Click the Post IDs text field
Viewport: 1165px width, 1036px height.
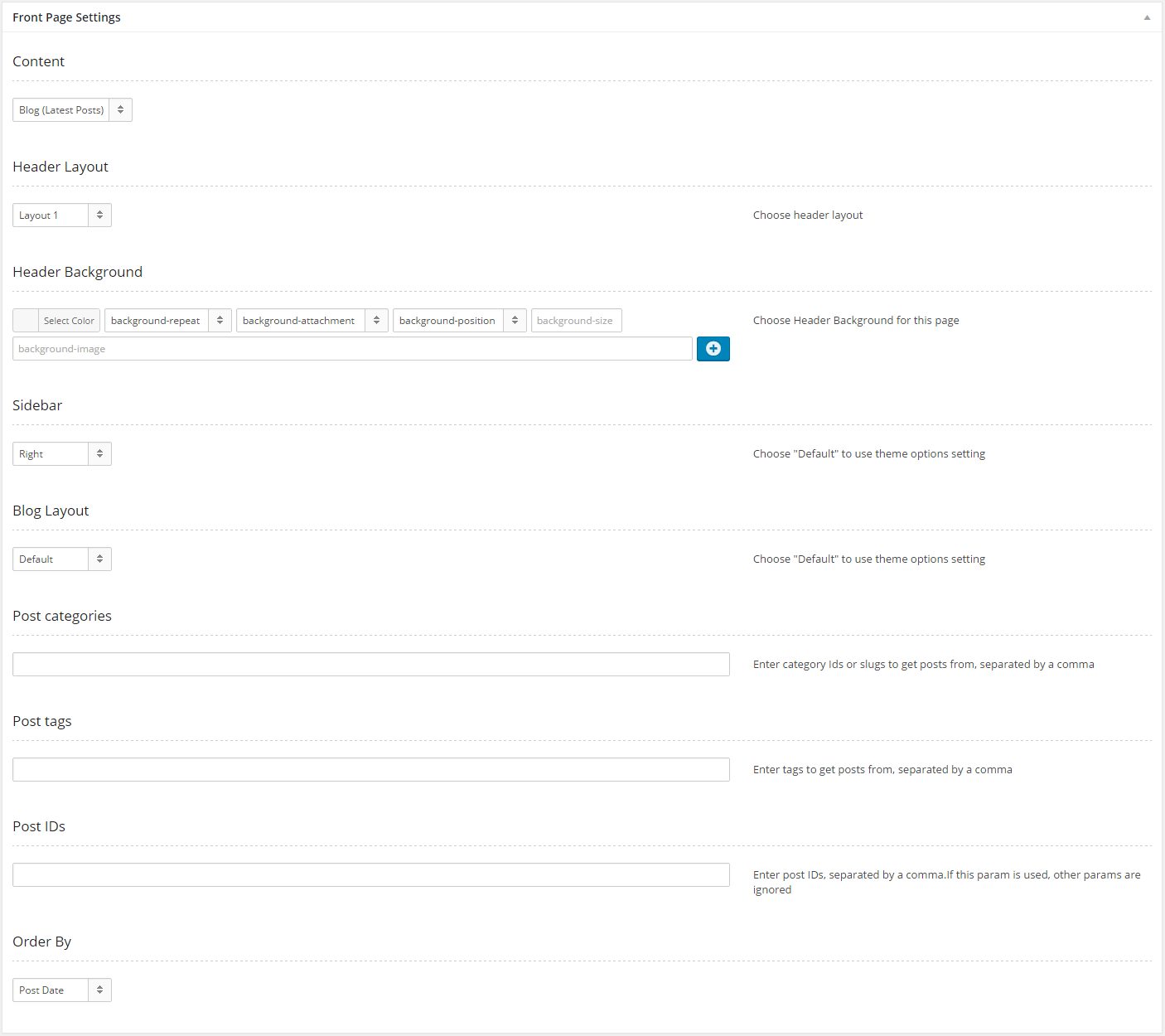click(x=370, y=875)
